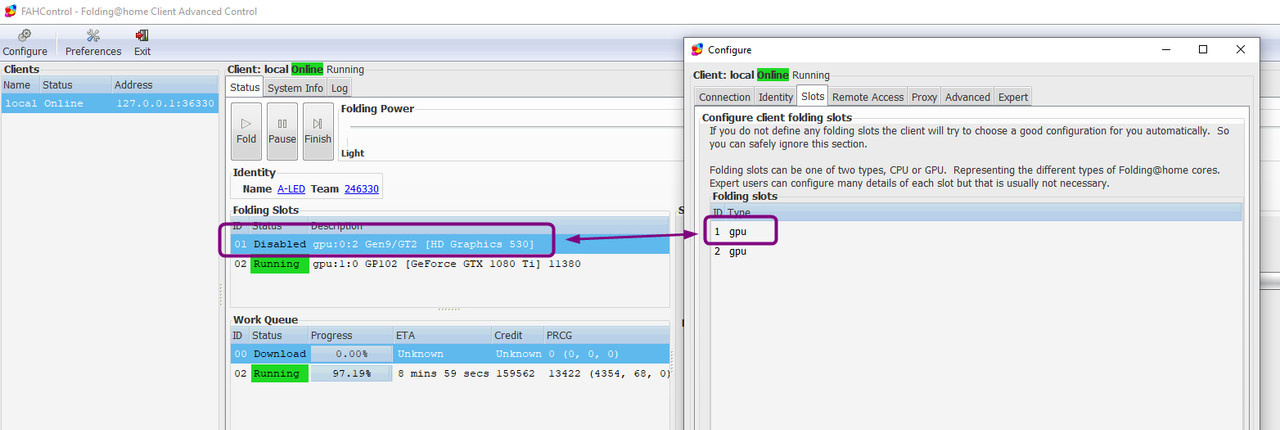
Task: Open the Configure toolbar button
Action: tap(25, 43)
